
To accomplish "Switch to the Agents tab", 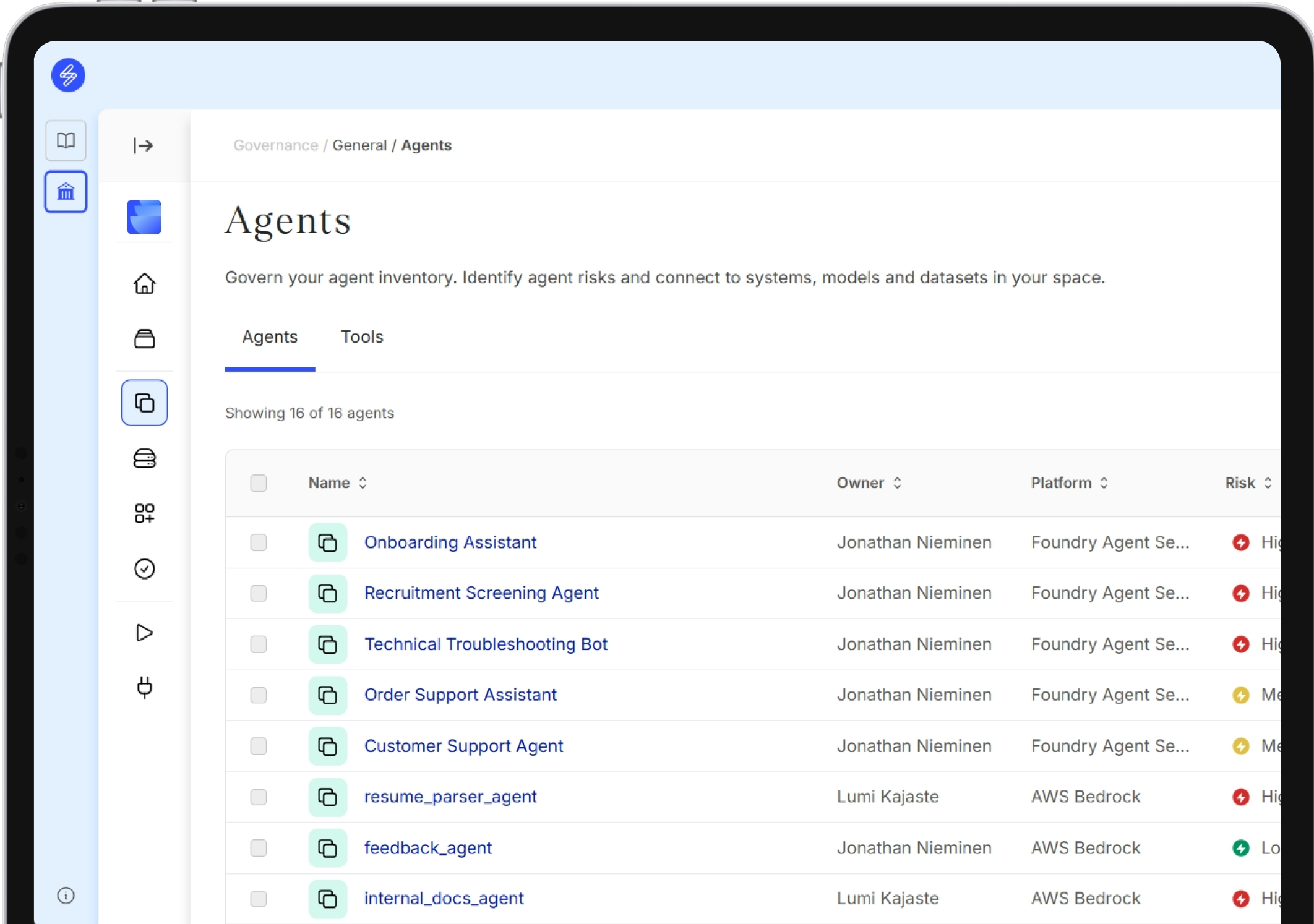I will 270,337.
